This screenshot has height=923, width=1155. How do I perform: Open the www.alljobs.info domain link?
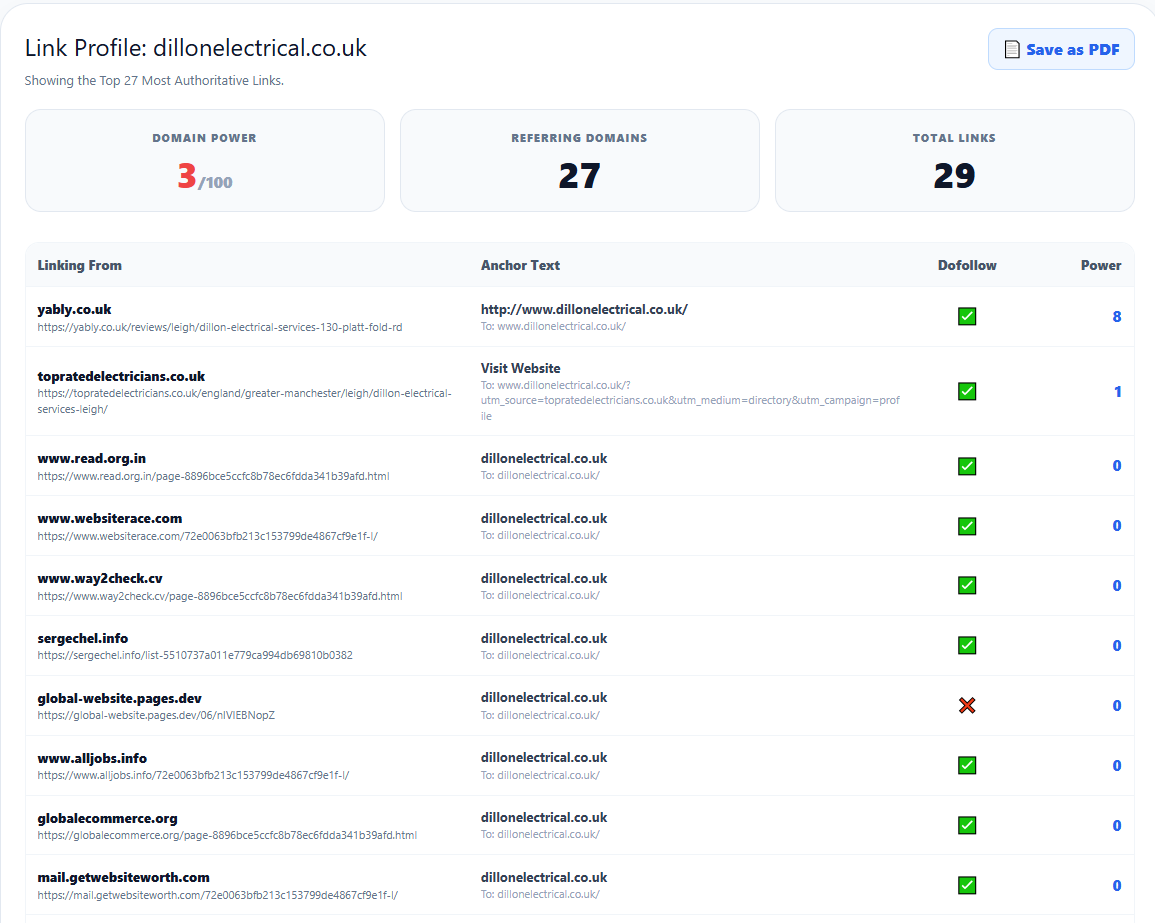point(92,758)
